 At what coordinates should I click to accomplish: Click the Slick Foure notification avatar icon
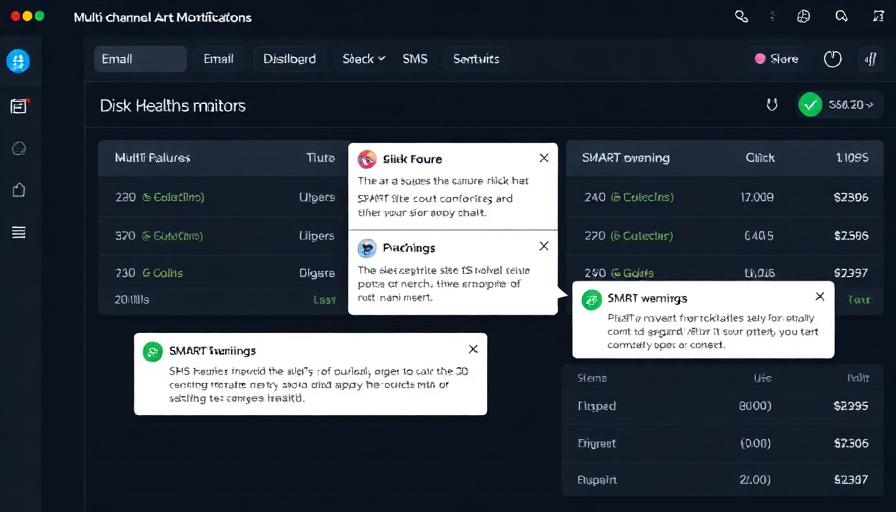(x=367, y=159)
